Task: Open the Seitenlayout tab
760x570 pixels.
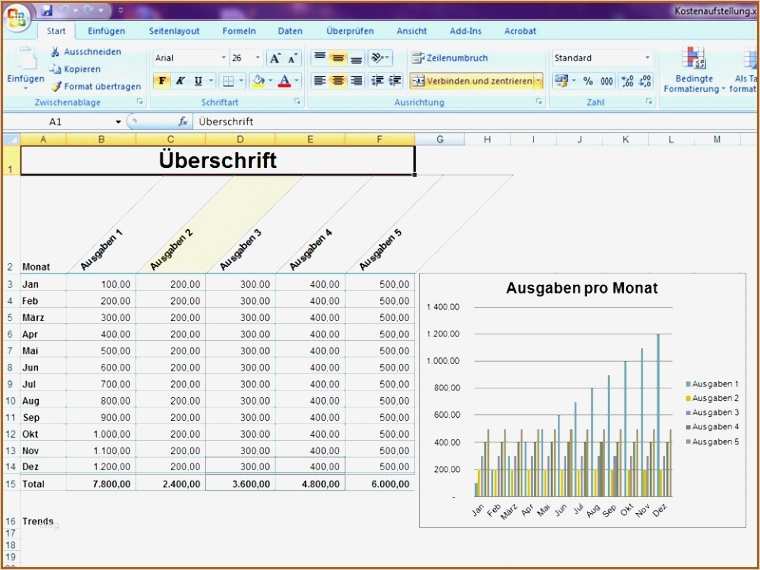Action: click(174, 31)
